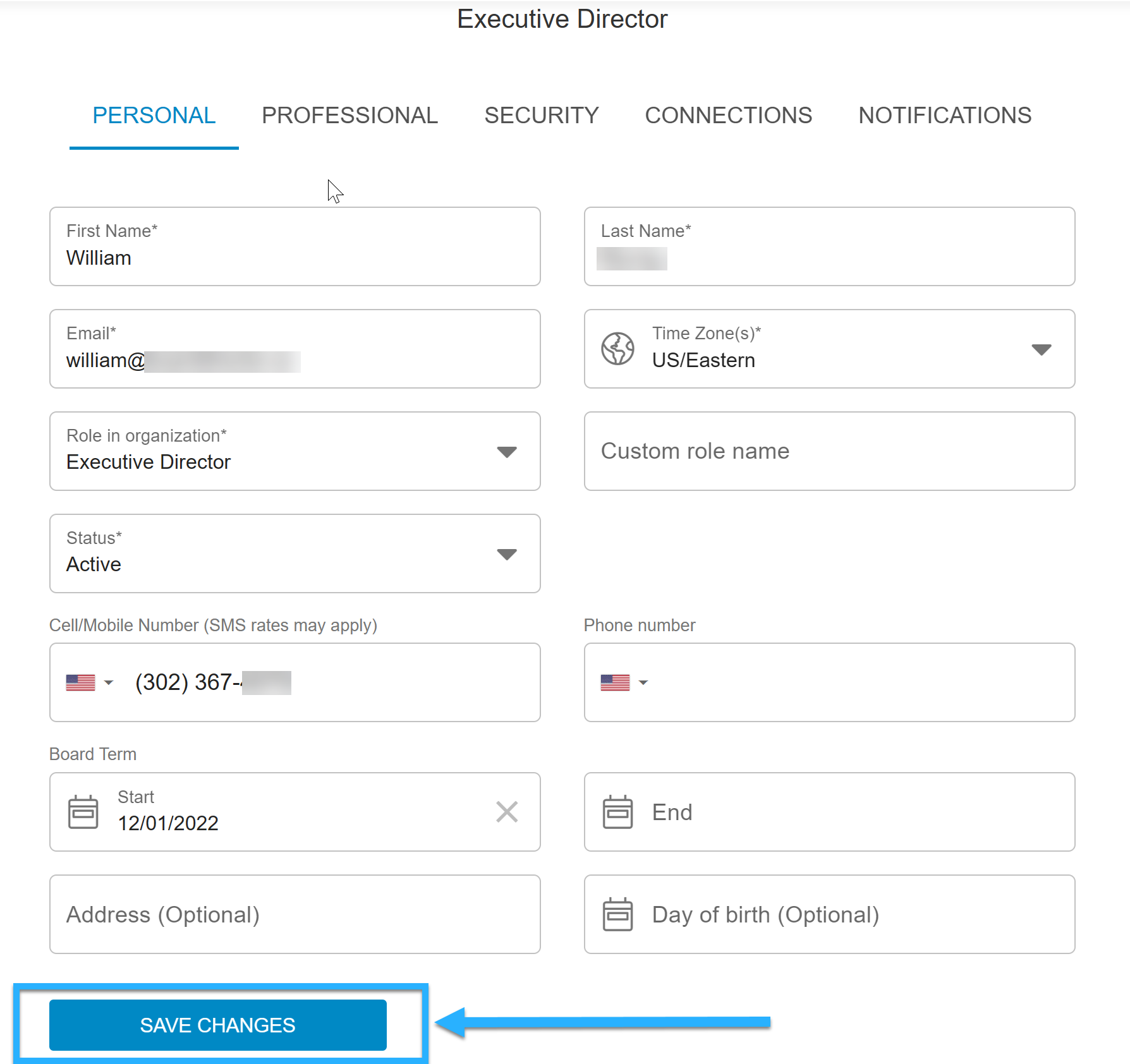Expand the Time Zone dropdown arrow
This screenshot has width=1130, height=1064.
(1041, 349)
